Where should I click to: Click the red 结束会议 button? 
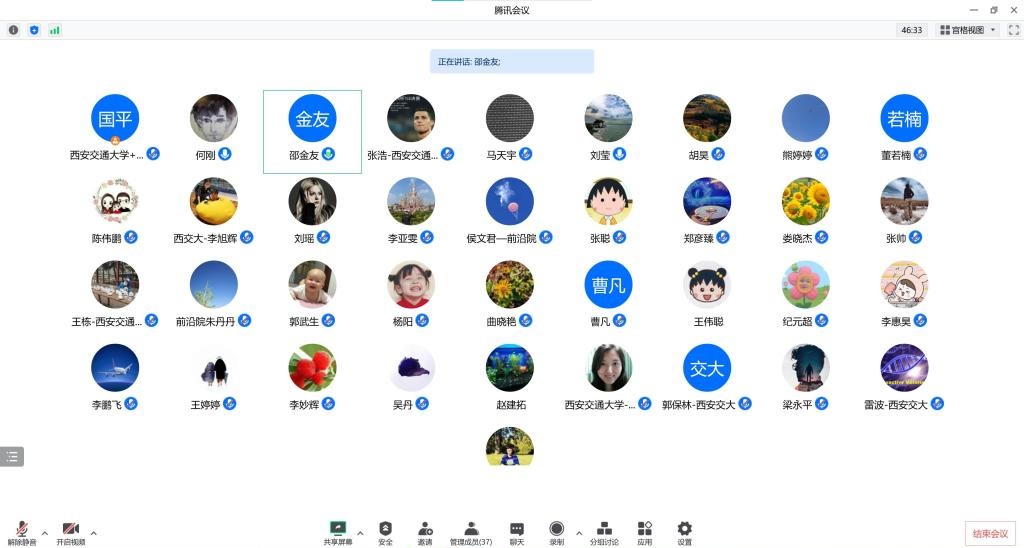click(990, 533)
